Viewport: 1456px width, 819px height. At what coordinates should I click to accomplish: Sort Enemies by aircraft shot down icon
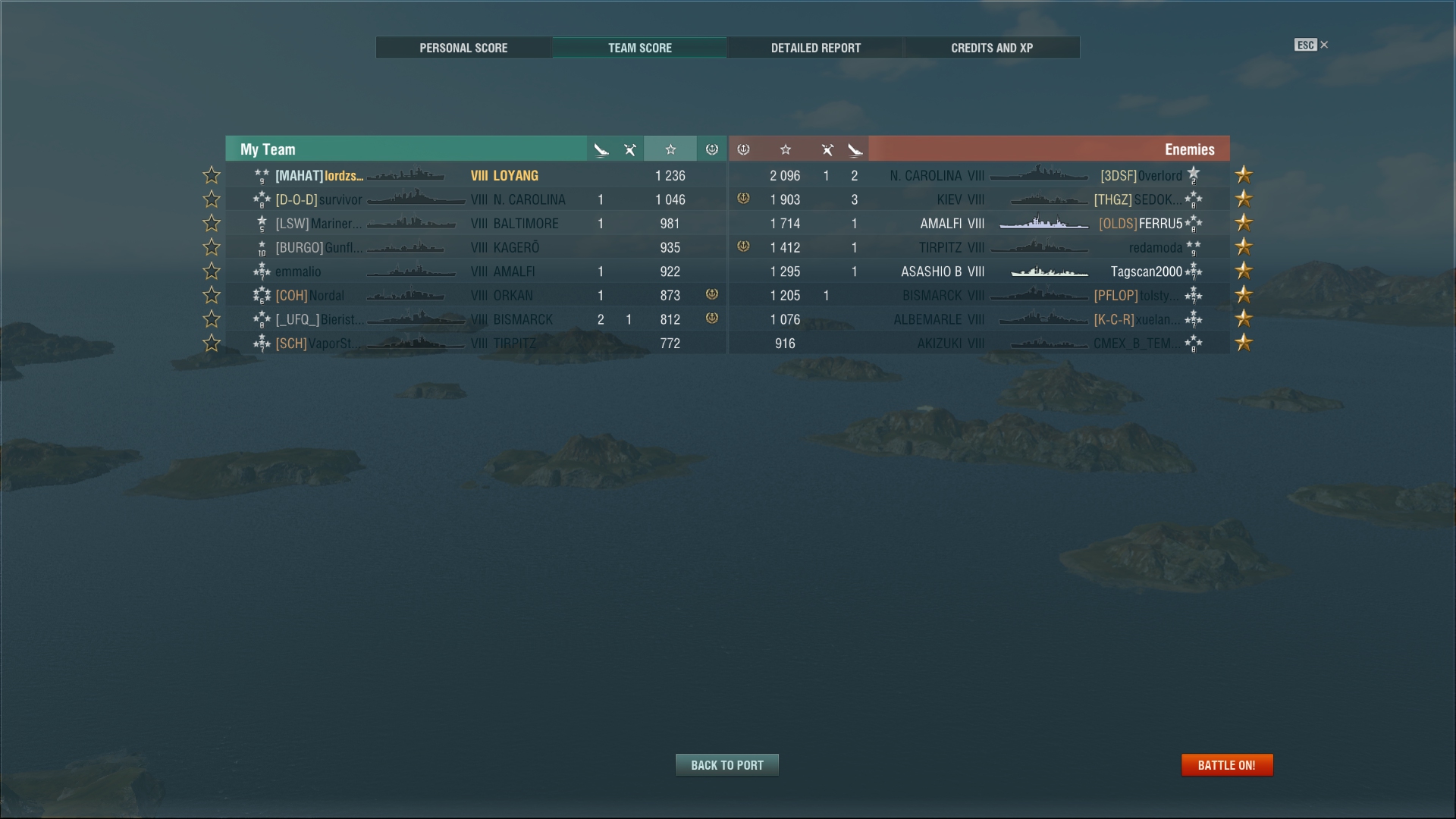[827, 149]
